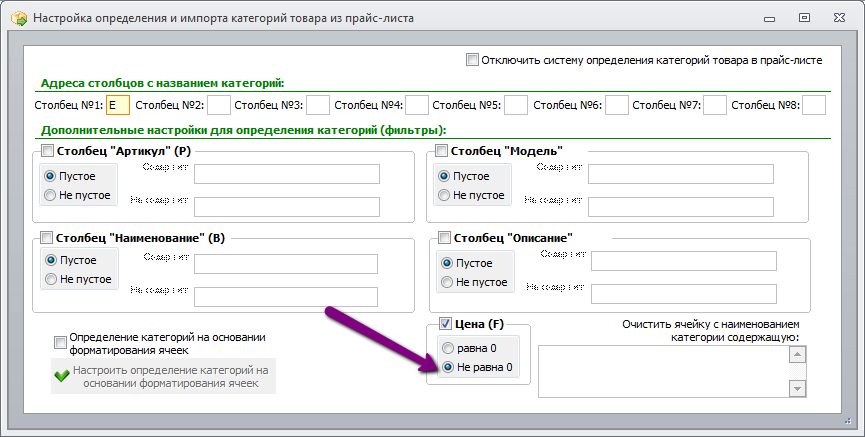Select Пустое radio in the Модель group
This screenshot has height=437, width=865.
point(444,176)
